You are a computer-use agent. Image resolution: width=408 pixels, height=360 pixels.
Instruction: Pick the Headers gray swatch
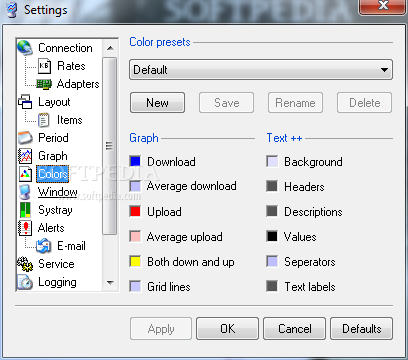click(x=272, y=186)
